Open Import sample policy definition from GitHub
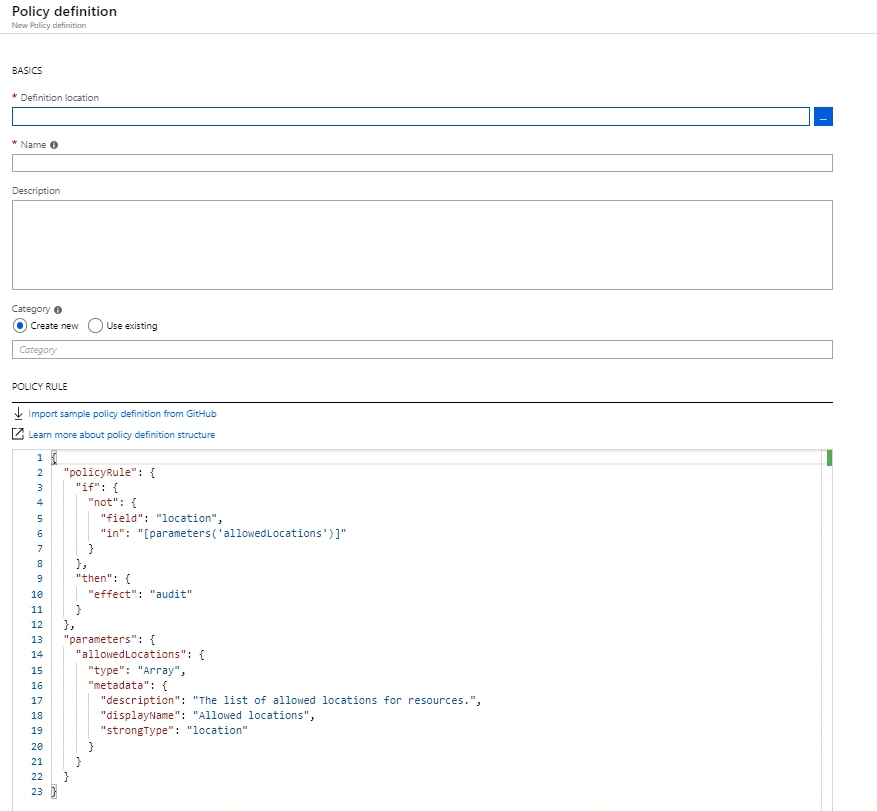The width and height of the screenshot is (877, 811). 122,414
